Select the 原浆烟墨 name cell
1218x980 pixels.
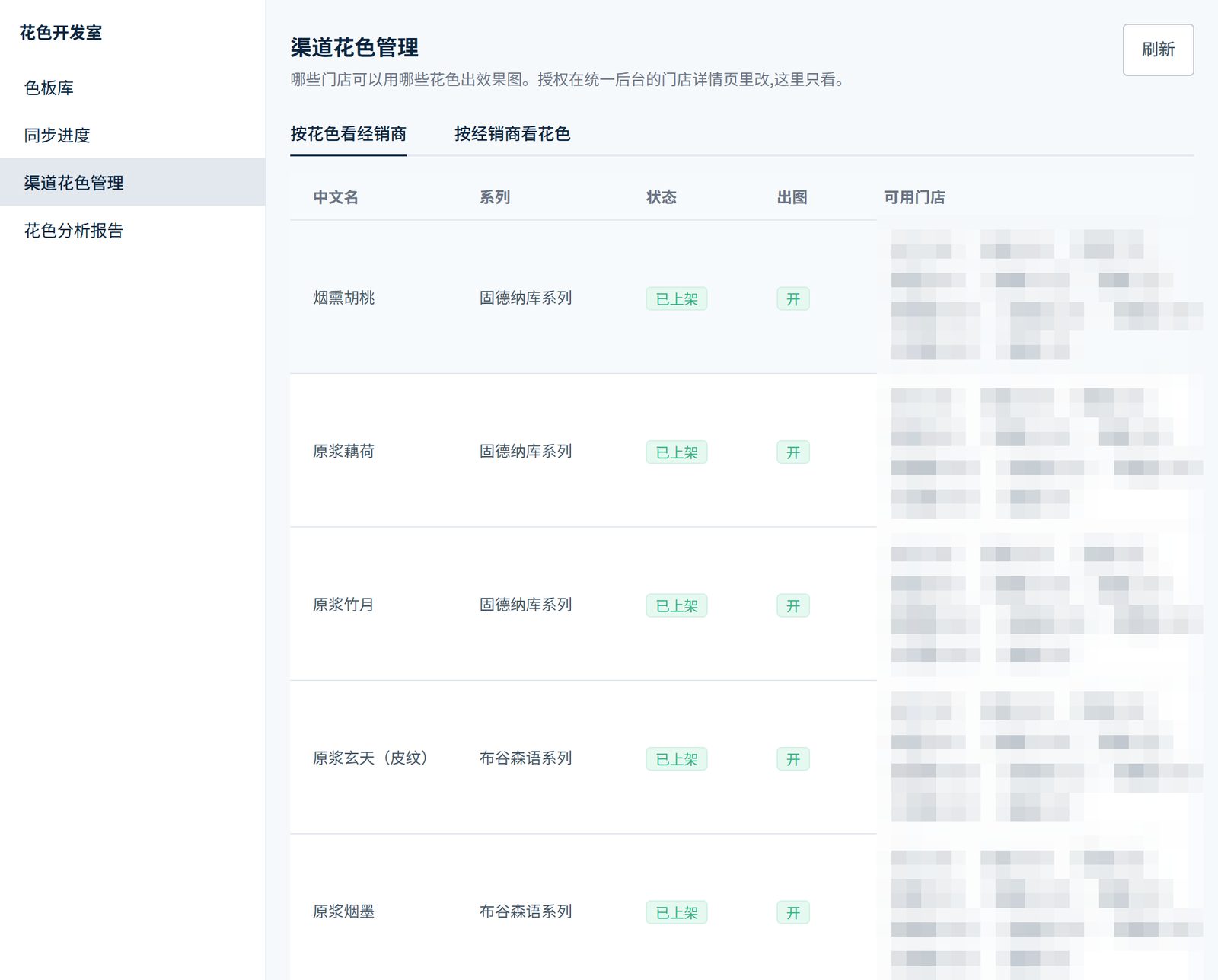click(344, 911)
